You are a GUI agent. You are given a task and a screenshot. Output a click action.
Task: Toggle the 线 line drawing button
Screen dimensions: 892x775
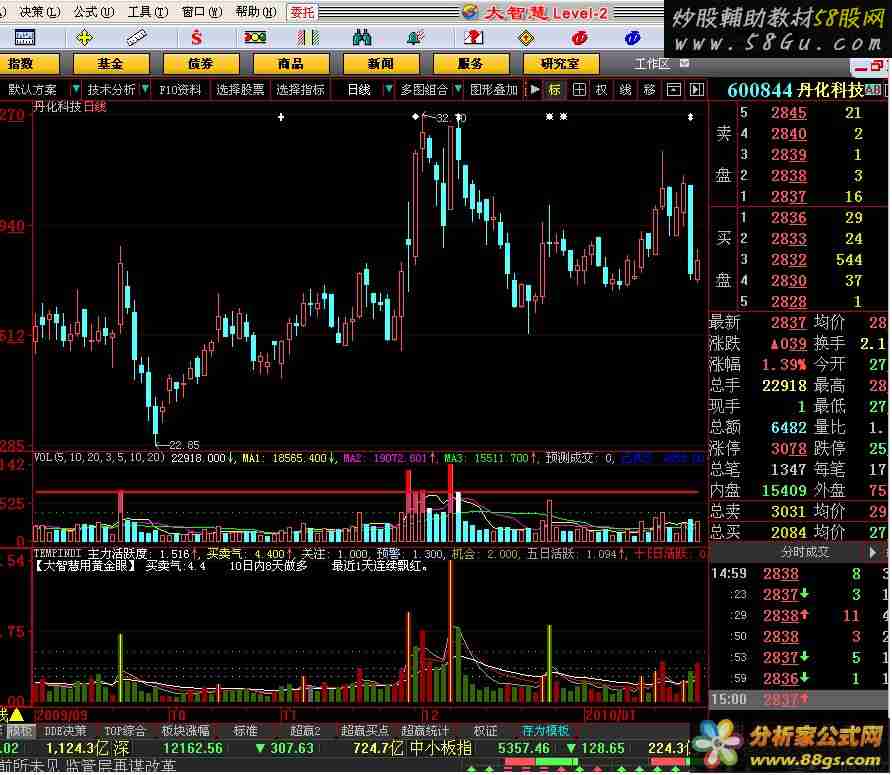(625, 89)
